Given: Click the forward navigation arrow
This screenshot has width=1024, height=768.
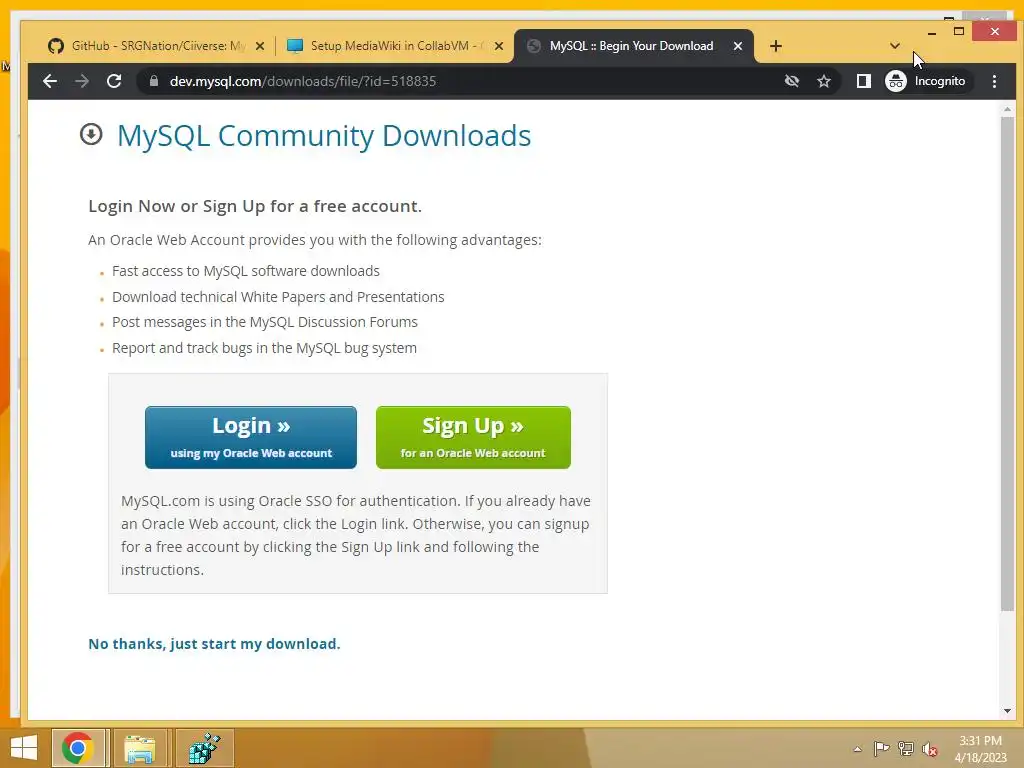Looking at the screenshot, I should point(82,81).
